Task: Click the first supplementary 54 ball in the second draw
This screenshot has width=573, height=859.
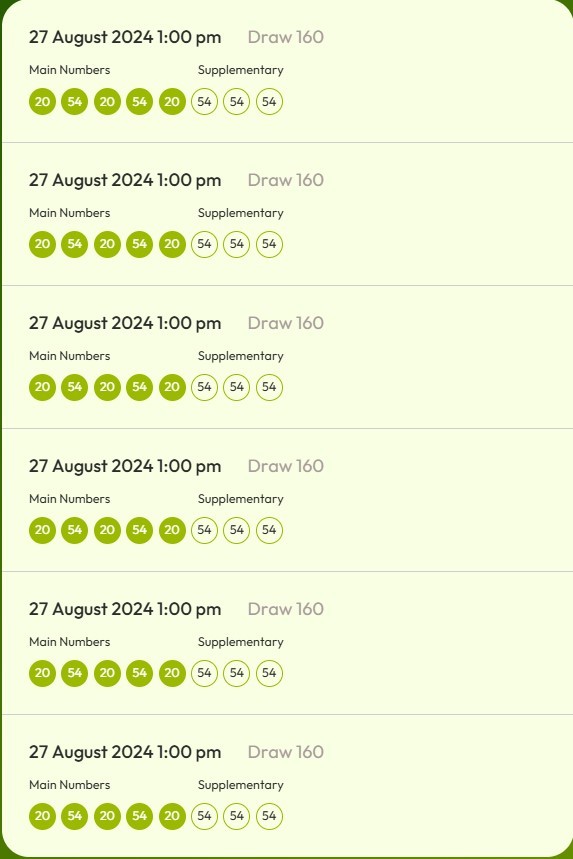Action: tap(204, 244)
